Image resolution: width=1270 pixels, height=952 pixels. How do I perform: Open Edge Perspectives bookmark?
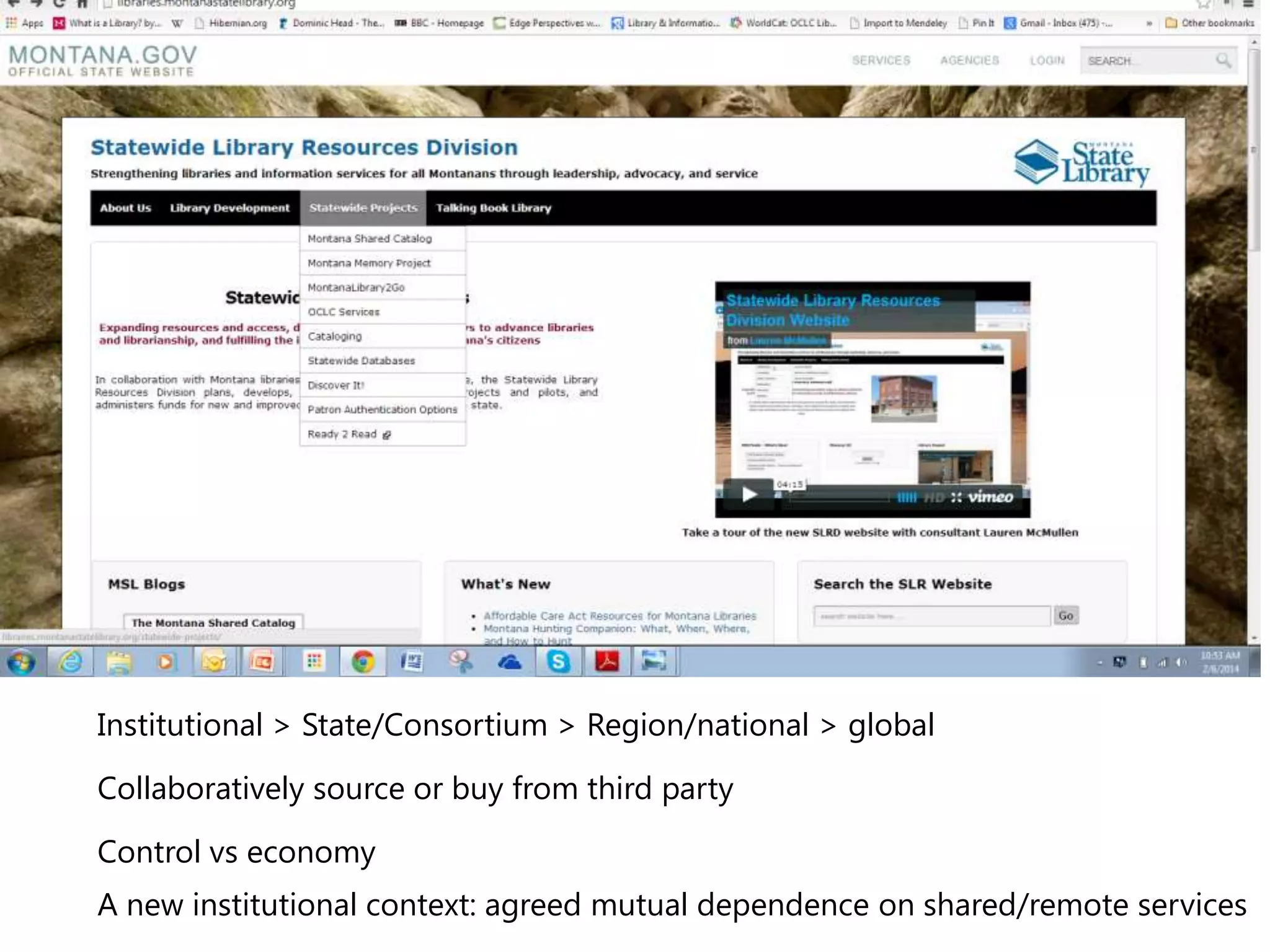point(547,24)
